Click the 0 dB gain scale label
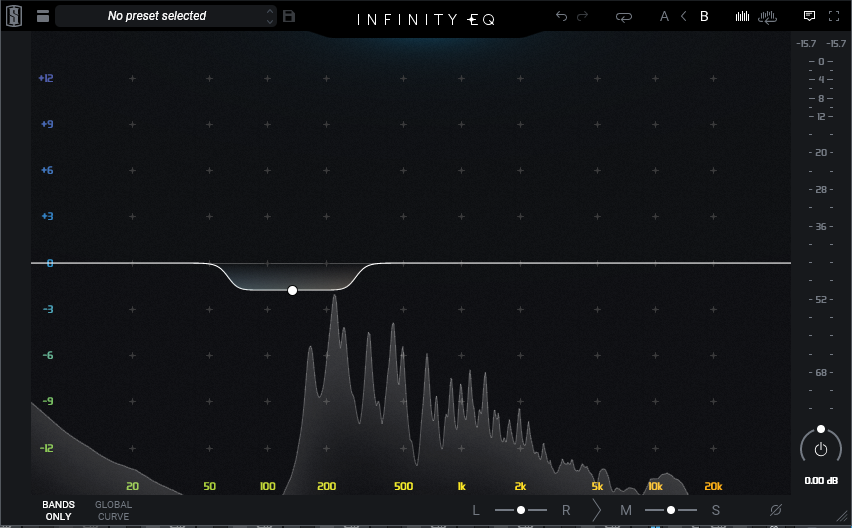 pyautogui.click(x=50, y=263)
